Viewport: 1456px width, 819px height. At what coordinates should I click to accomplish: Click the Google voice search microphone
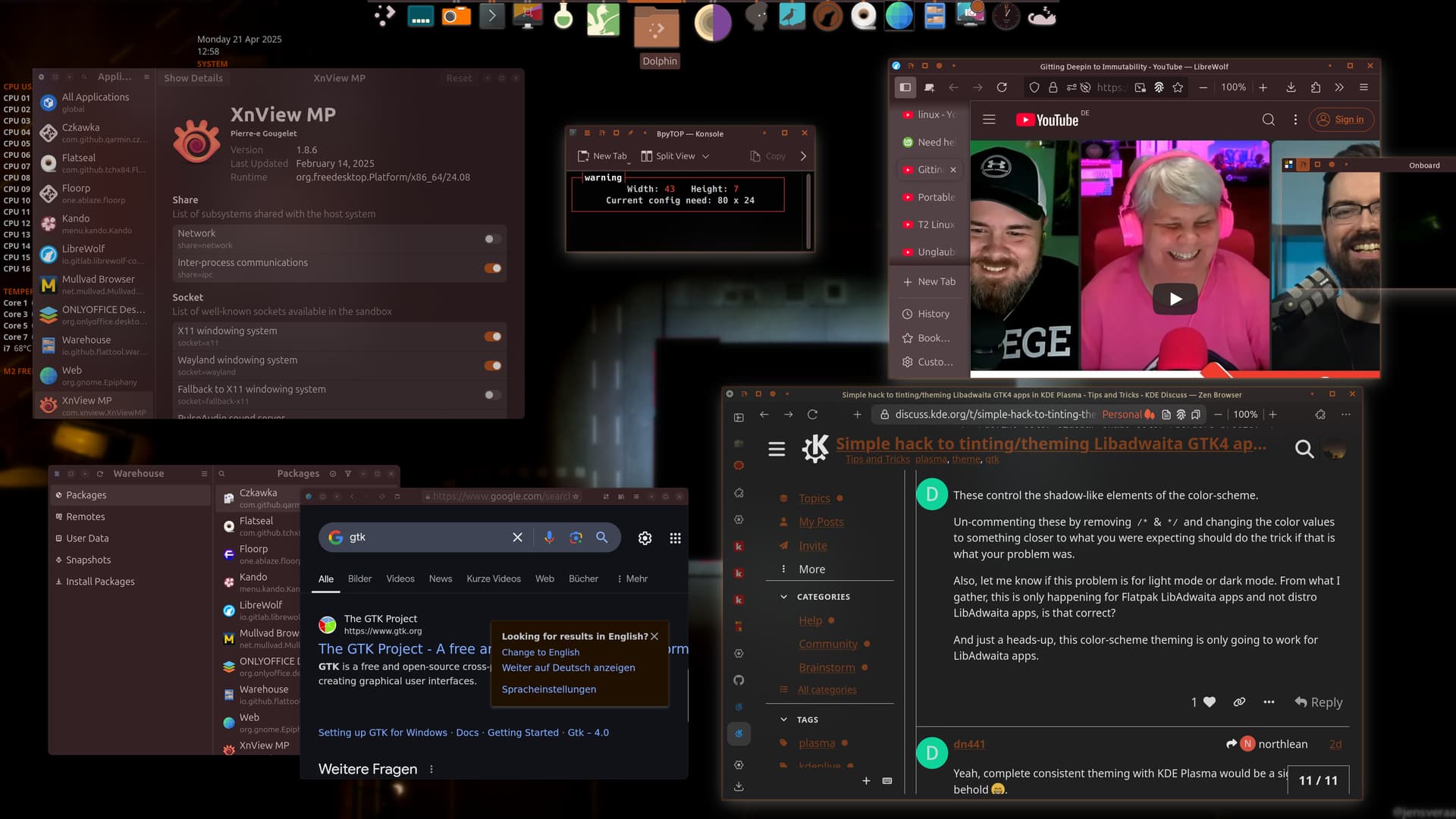(549, 538)
